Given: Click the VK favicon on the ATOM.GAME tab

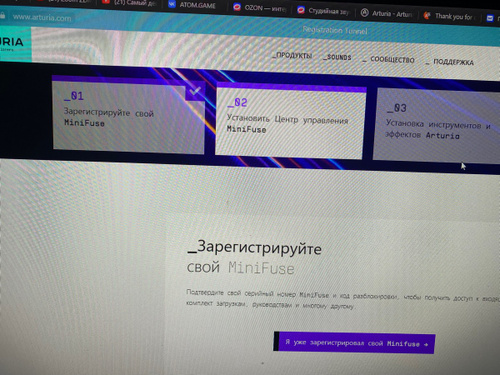Looking at the screenshot, I should [x=172, y=4].
